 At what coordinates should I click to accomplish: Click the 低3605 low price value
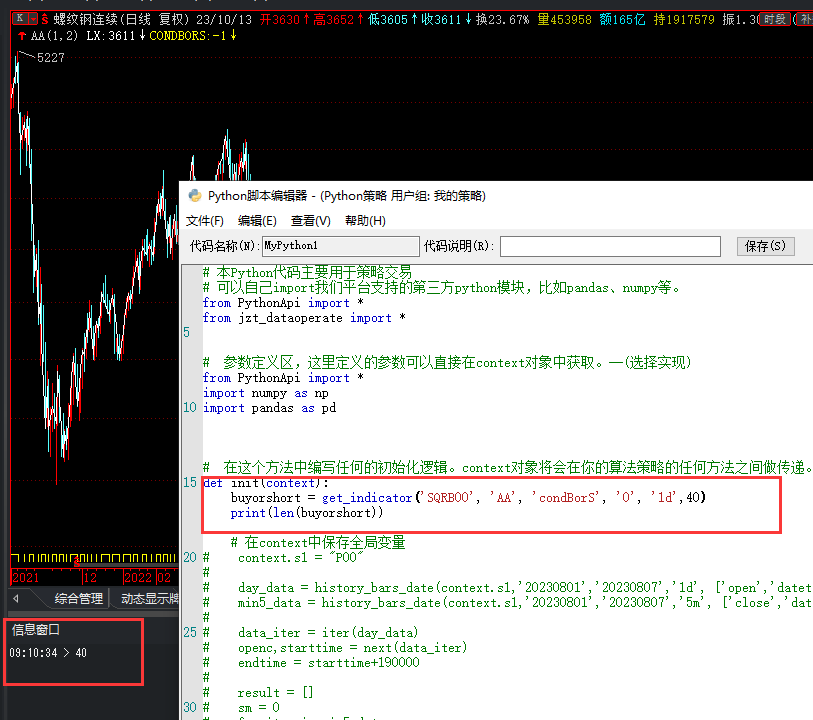pos(392,20)
